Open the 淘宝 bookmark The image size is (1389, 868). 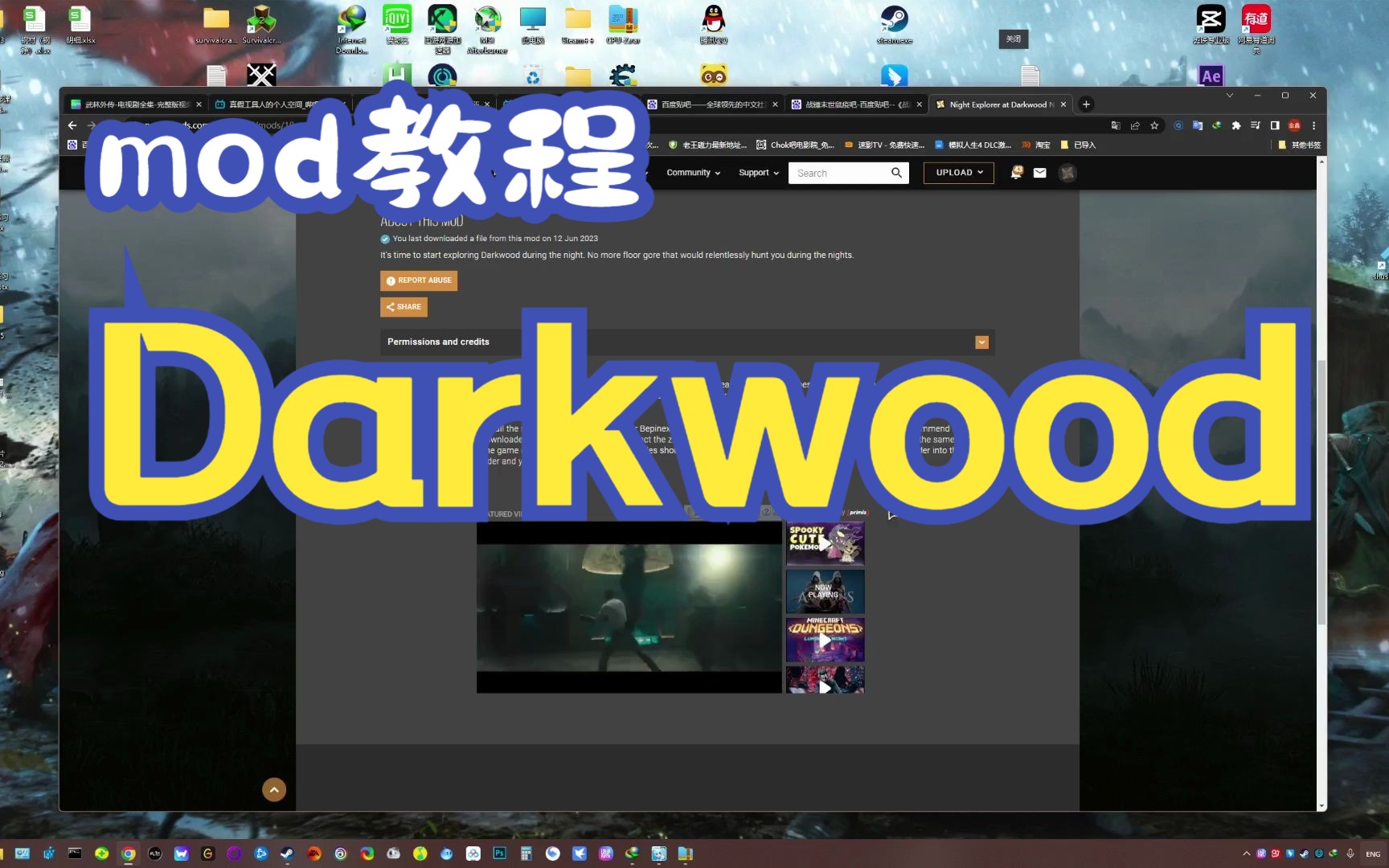(1036, 145)
